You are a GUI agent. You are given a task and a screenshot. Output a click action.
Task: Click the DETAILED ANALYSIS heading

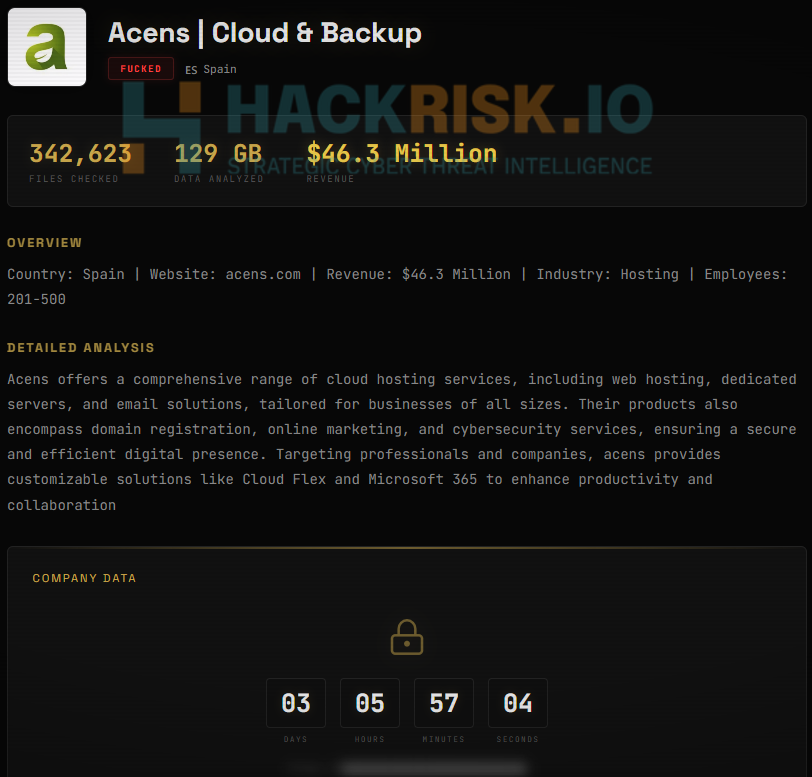(x=81, y=348)
